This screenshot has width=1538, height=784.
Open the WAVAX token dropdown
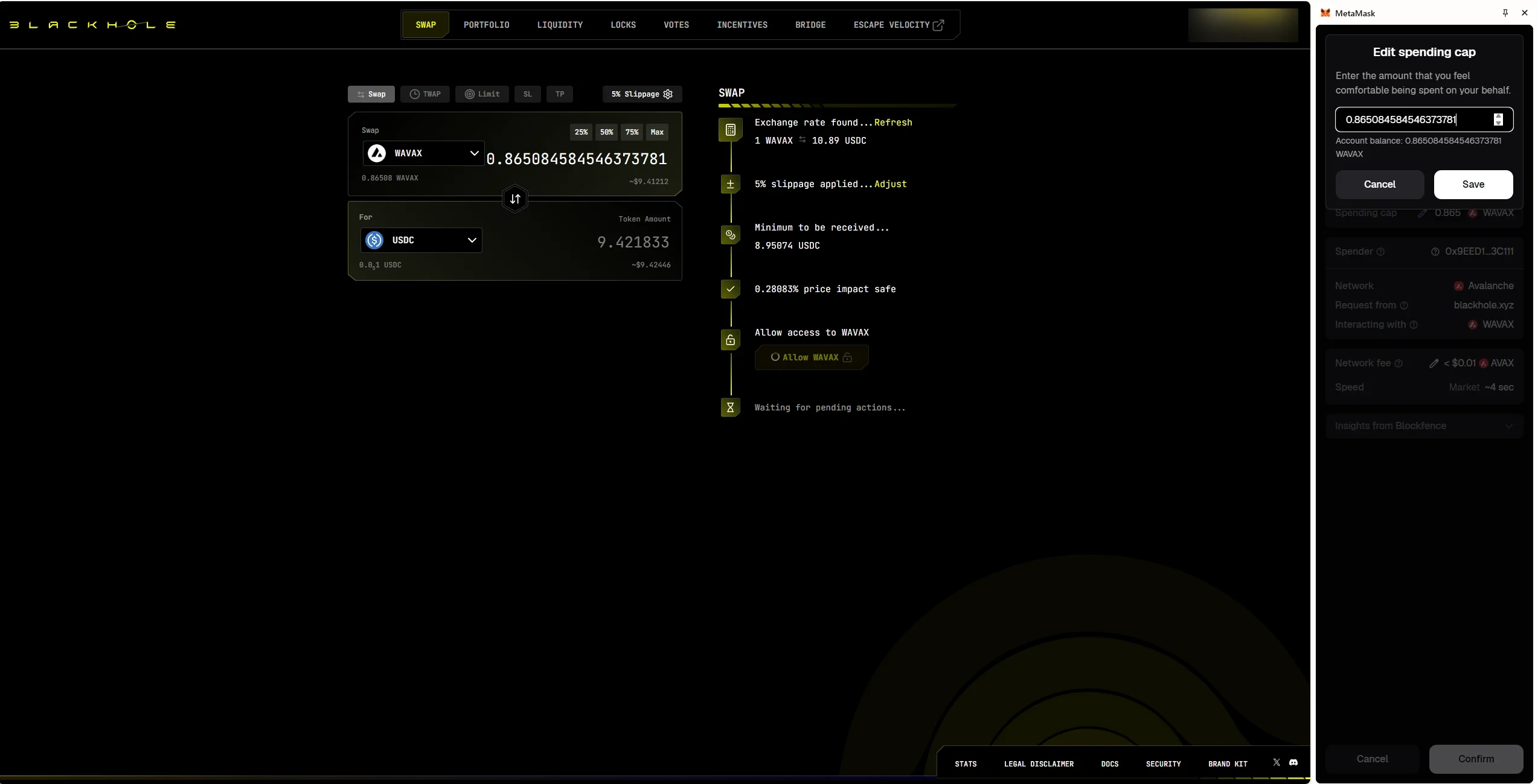pos(423,153)
